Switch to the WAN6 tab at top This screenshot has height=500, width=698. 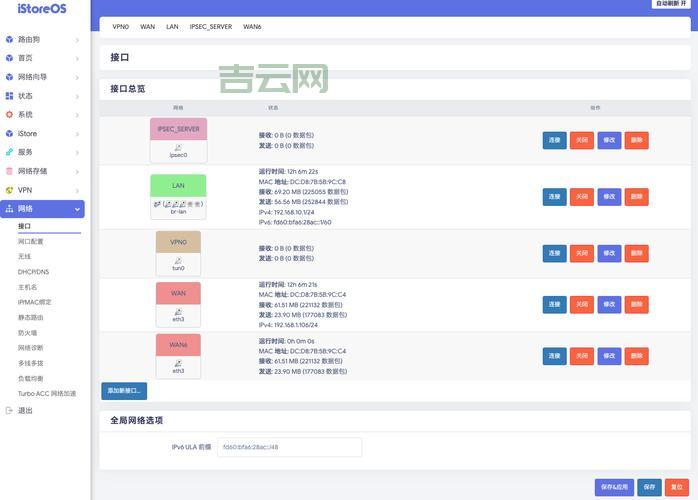252,27
